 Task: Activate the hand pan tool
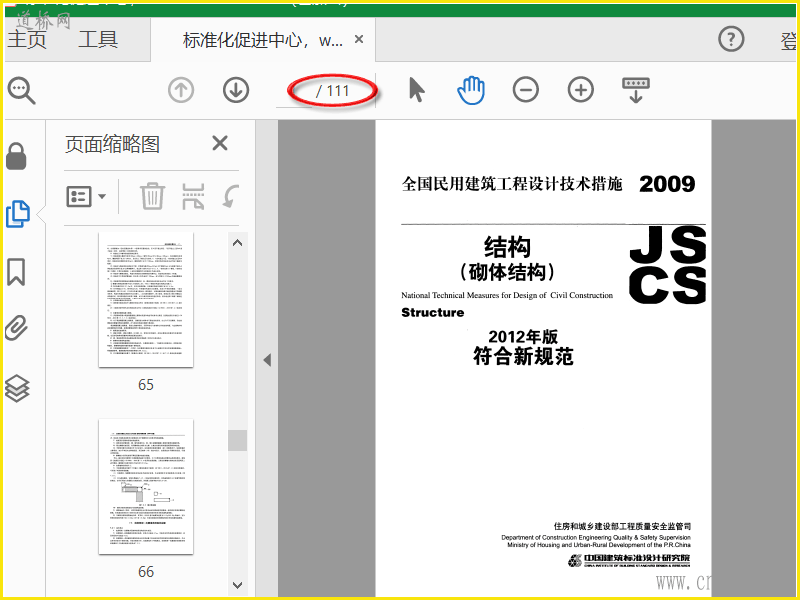click(x=471, y=90)
